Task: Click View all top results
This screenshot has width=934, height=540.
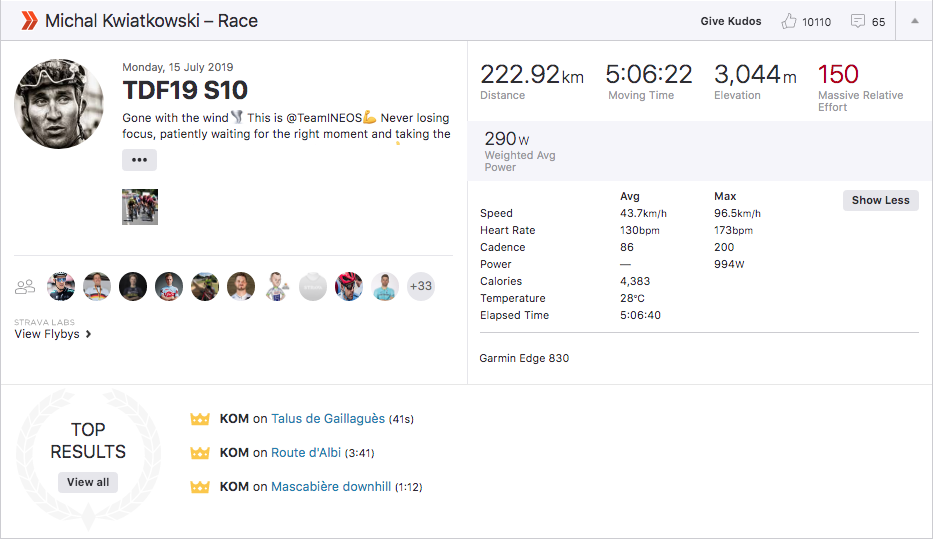Action: click(88, 482)
